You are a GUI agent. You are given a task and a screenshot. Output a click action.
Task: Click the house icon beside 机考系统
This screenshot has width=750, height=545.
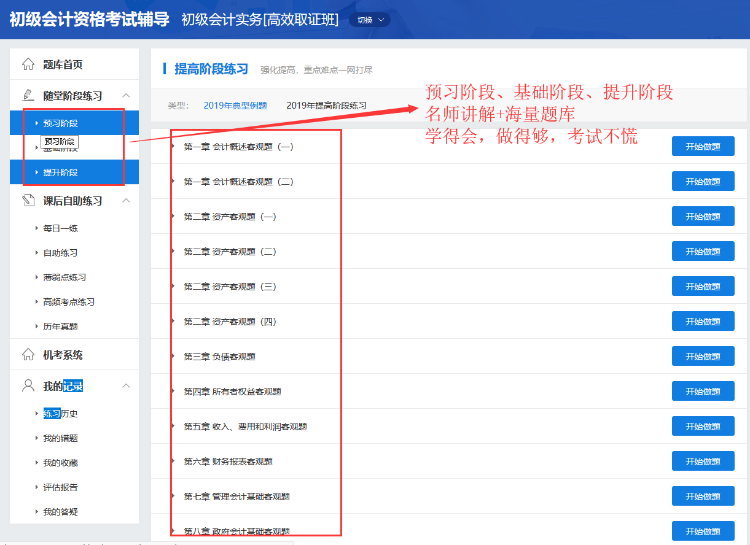[28, 355]
